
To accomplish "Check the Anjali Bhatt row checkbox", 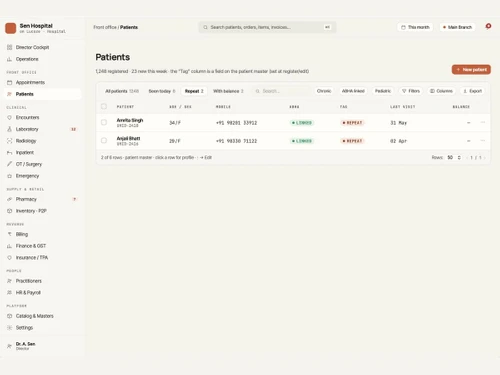I will coord(104,140).
